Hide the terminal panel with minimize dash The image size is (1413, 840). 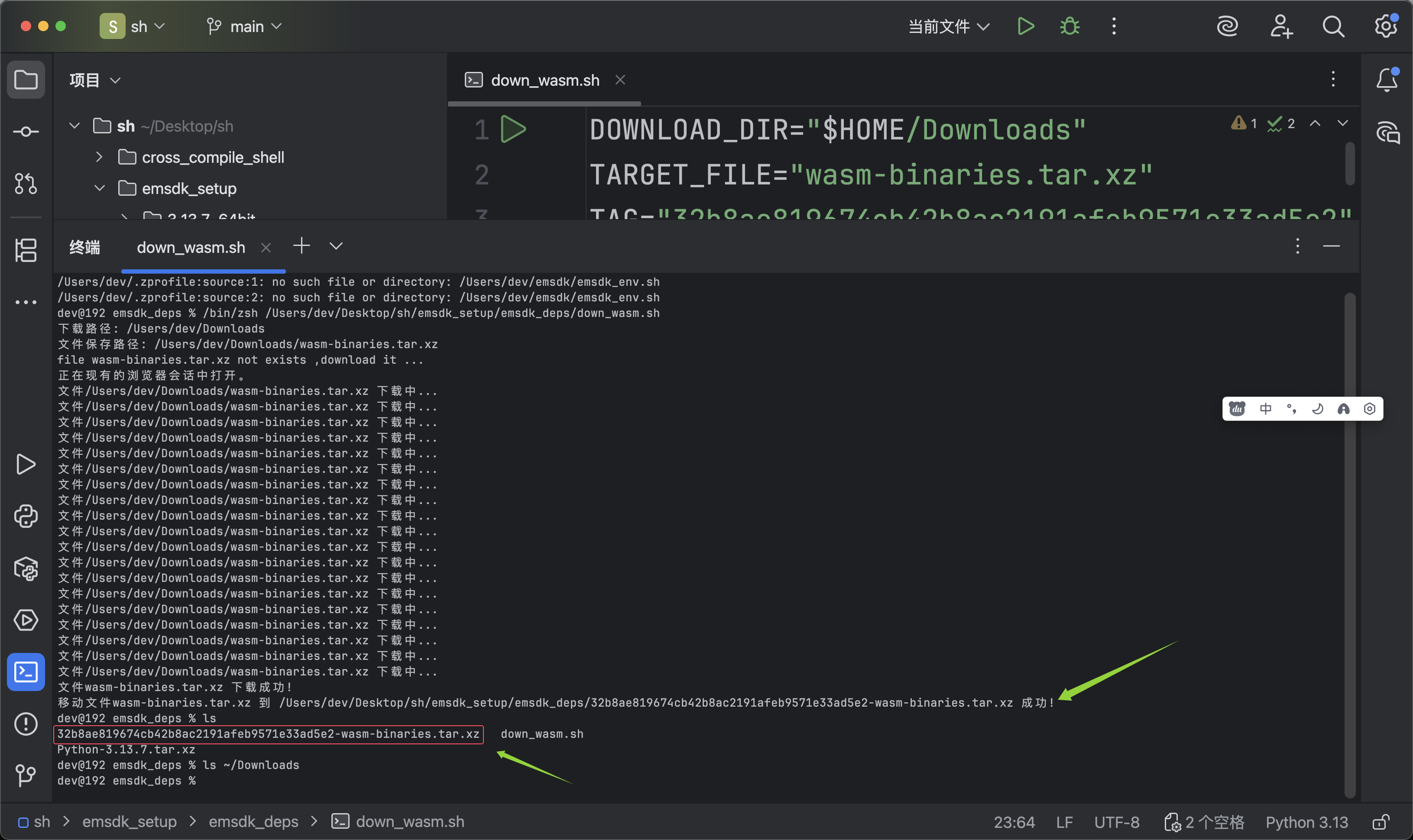(1332, 246)
